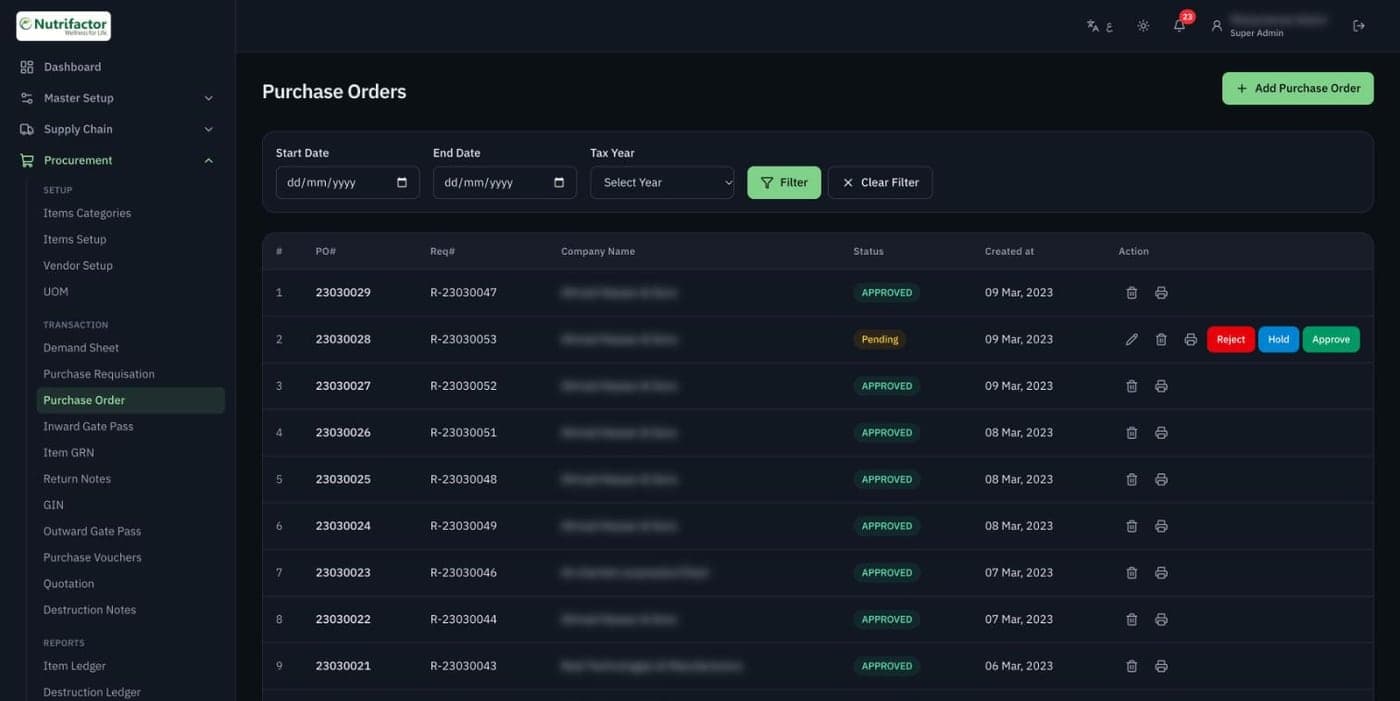Image resolution: width=1400 pixels, height=701 pixels.
Task: Print purchase order 23030029
Action: 1161,293
